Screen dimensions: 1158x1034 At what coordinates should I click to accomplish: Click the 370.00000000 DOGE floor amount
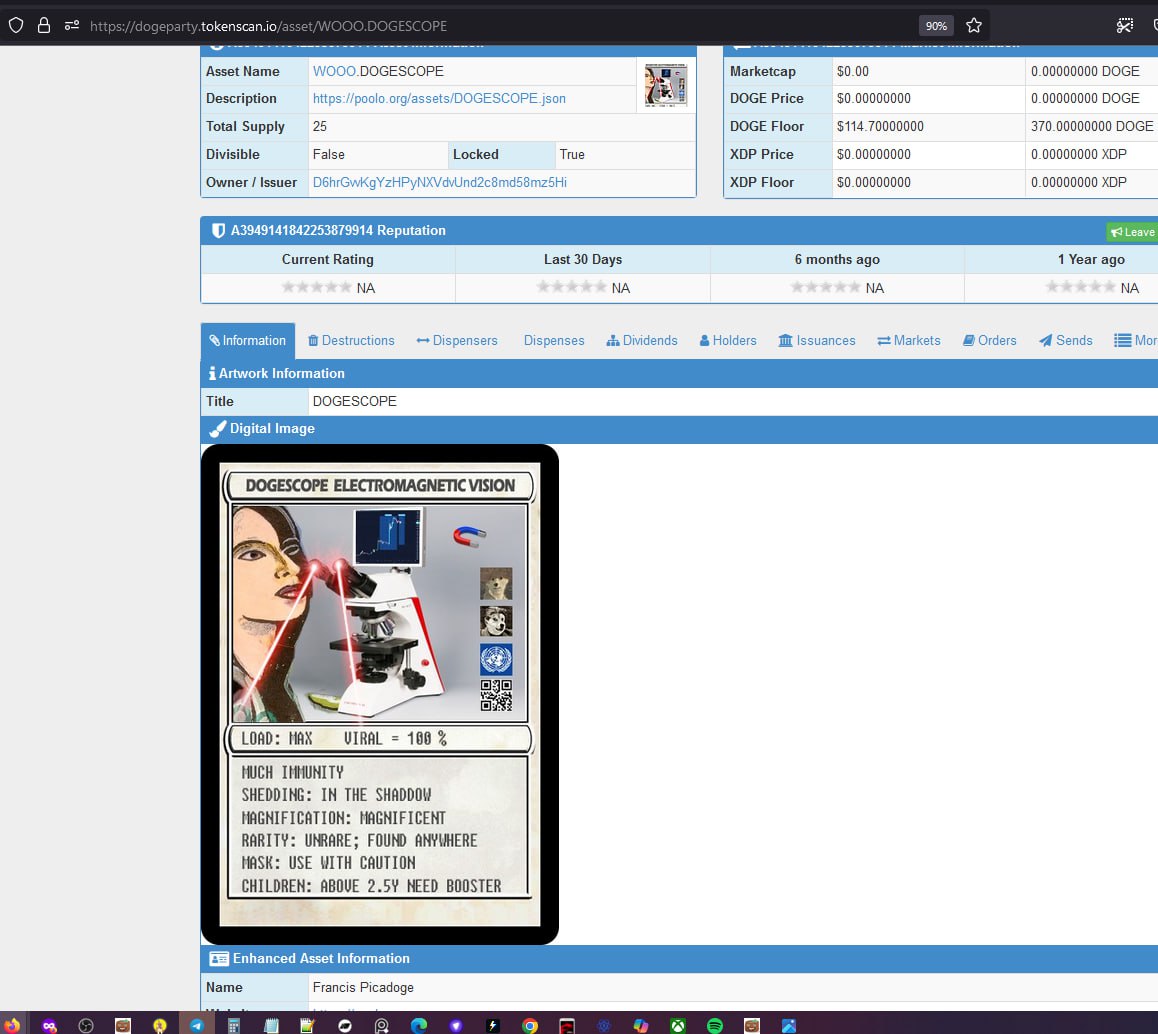coord(1092,126)
